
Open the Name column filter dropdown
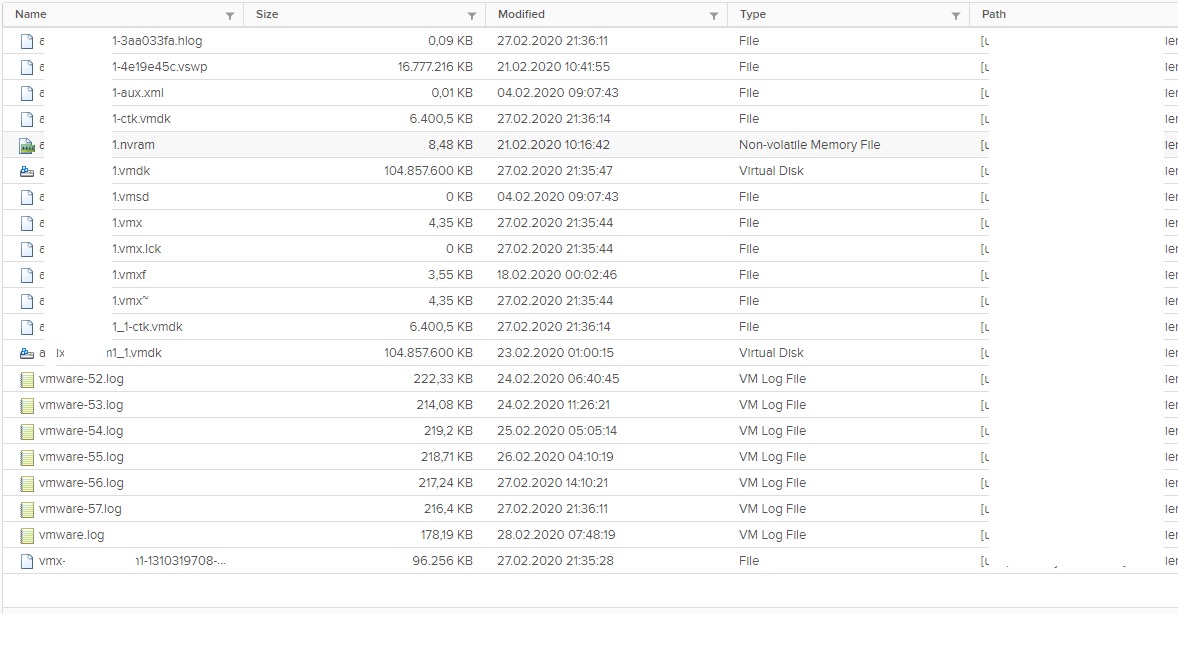(230, 16)
